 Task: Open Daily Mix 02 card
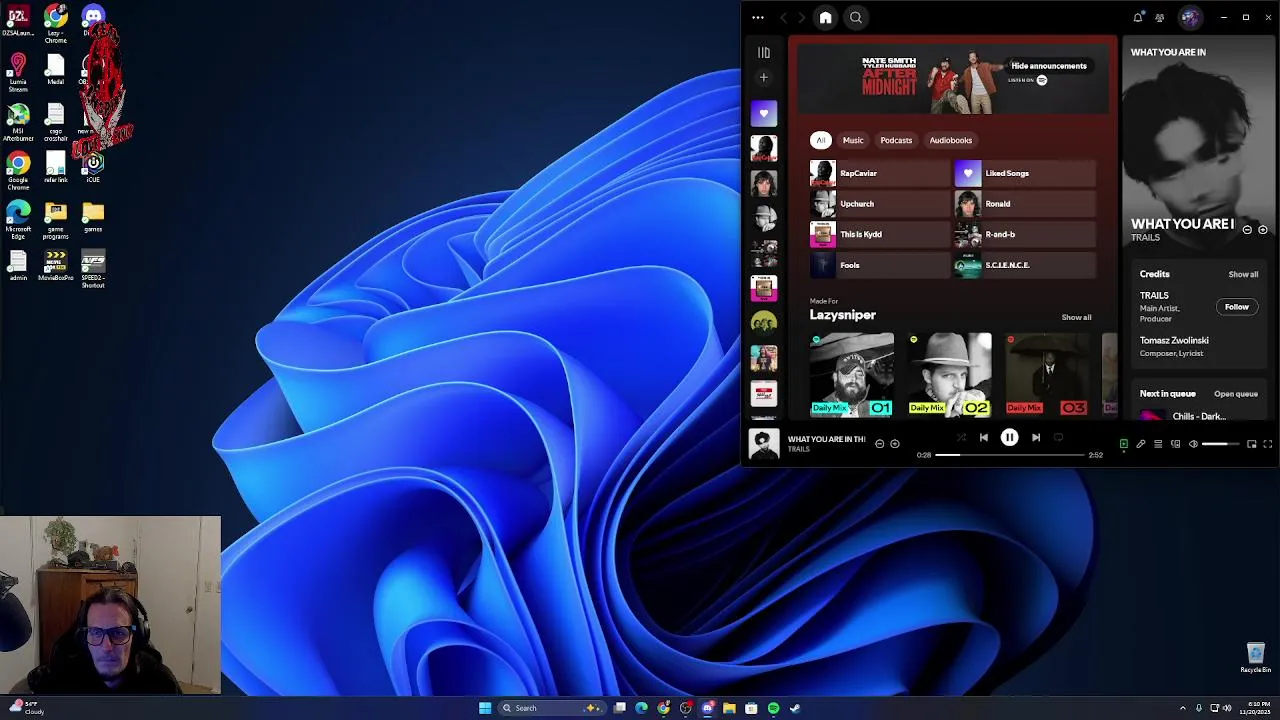[949, 375]
